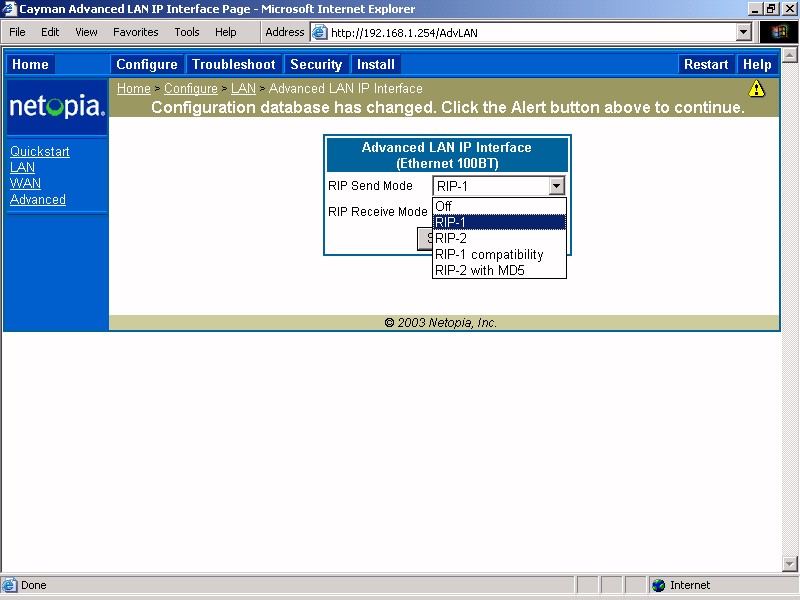This screenshot has height=600, width=800.
Task: Open the Favorites menu
Action: point(136,32)
